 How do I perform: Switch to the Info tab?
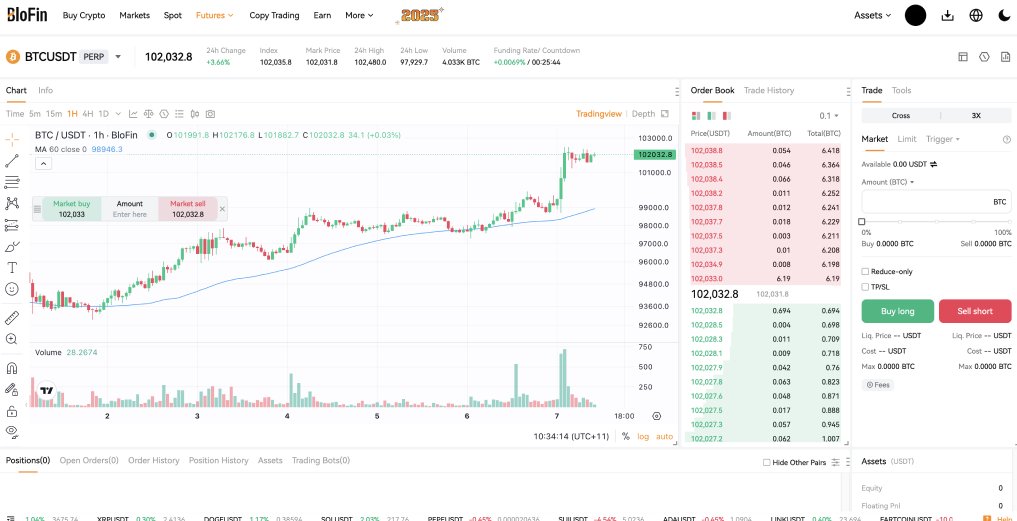tap(45, 90)
